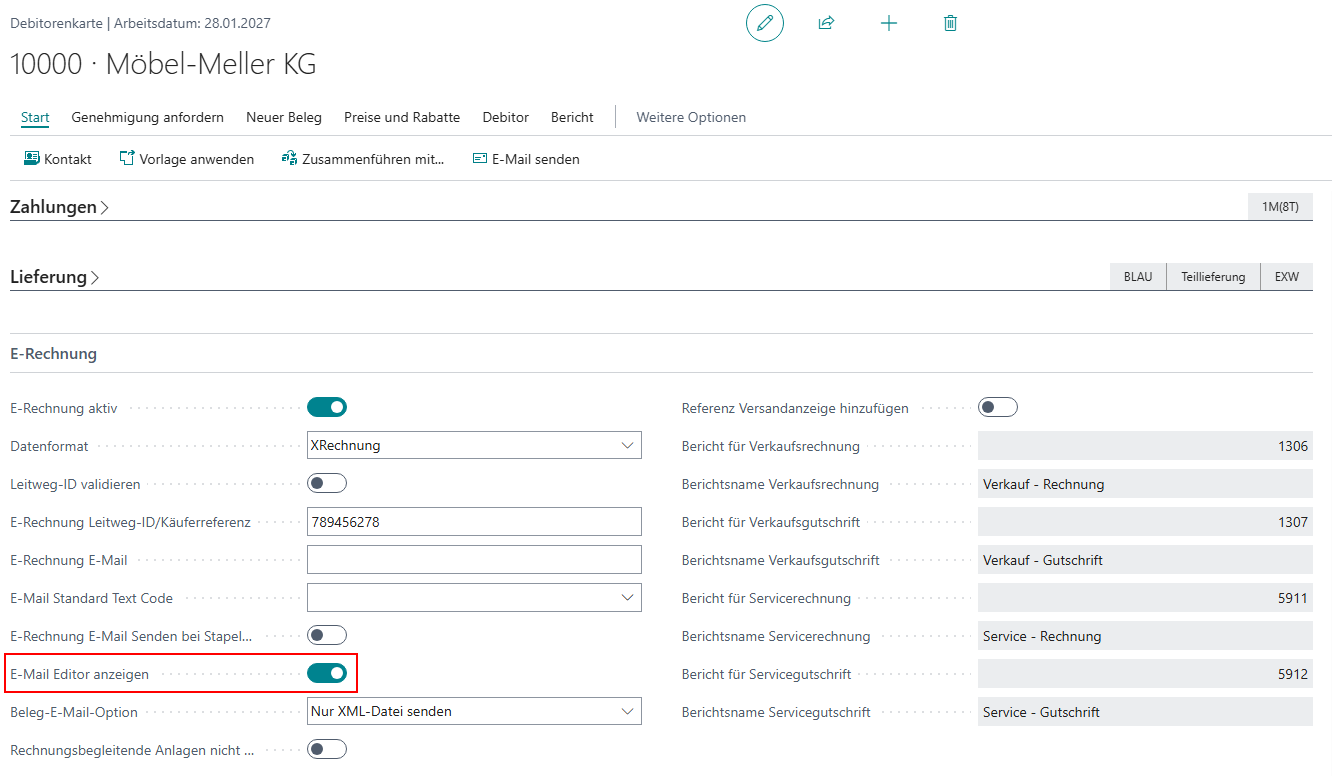1332x776 pixels.
Task: Click Zusammenführen mit... action
Action: [363, 159]
